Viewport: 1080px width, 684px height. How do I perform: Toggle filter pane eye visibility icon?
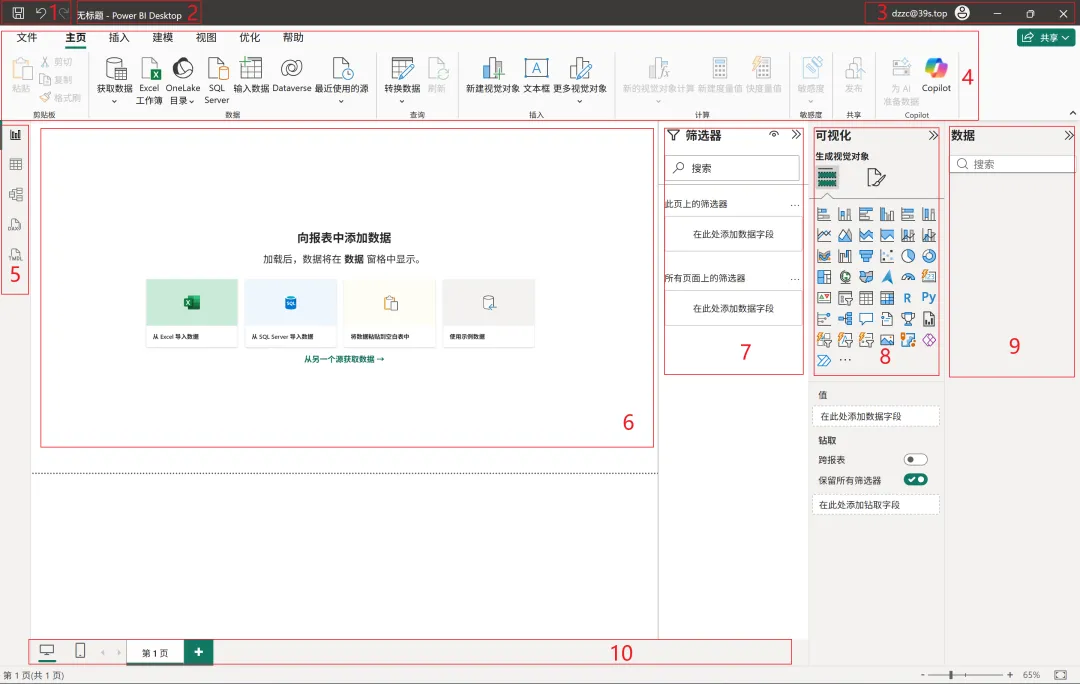coord(774,134)
